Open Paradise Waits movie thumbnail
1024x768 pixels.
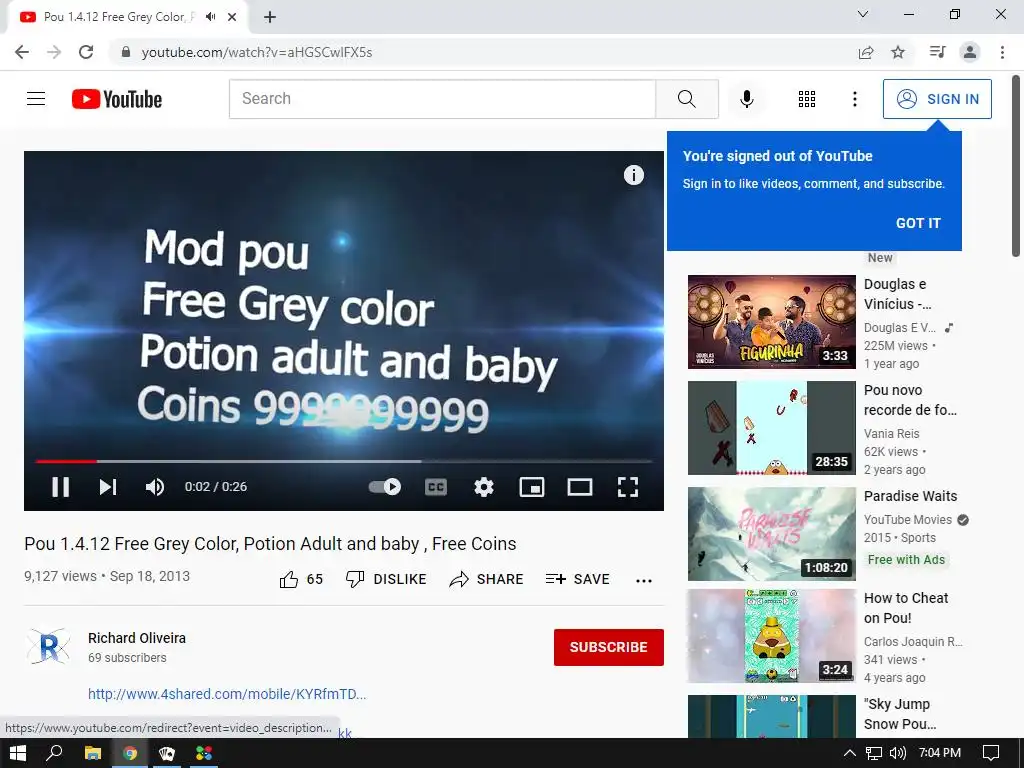pos(771,534)
